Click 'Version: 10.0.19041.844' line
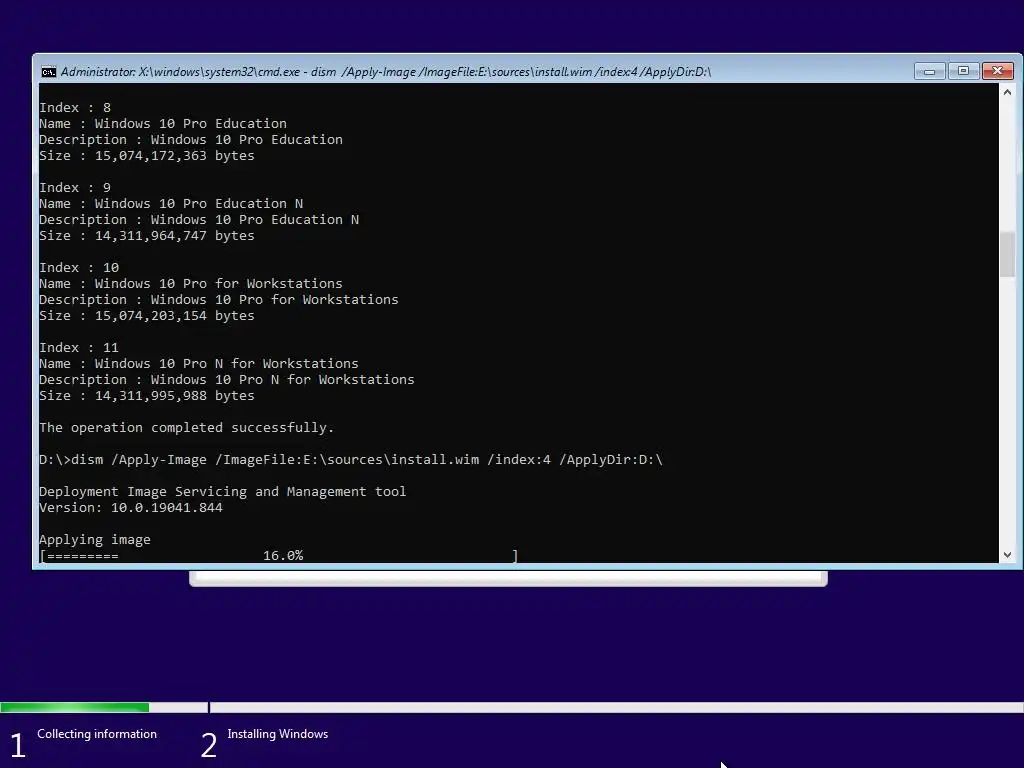Screen dimensions: 1024x768 131,507
